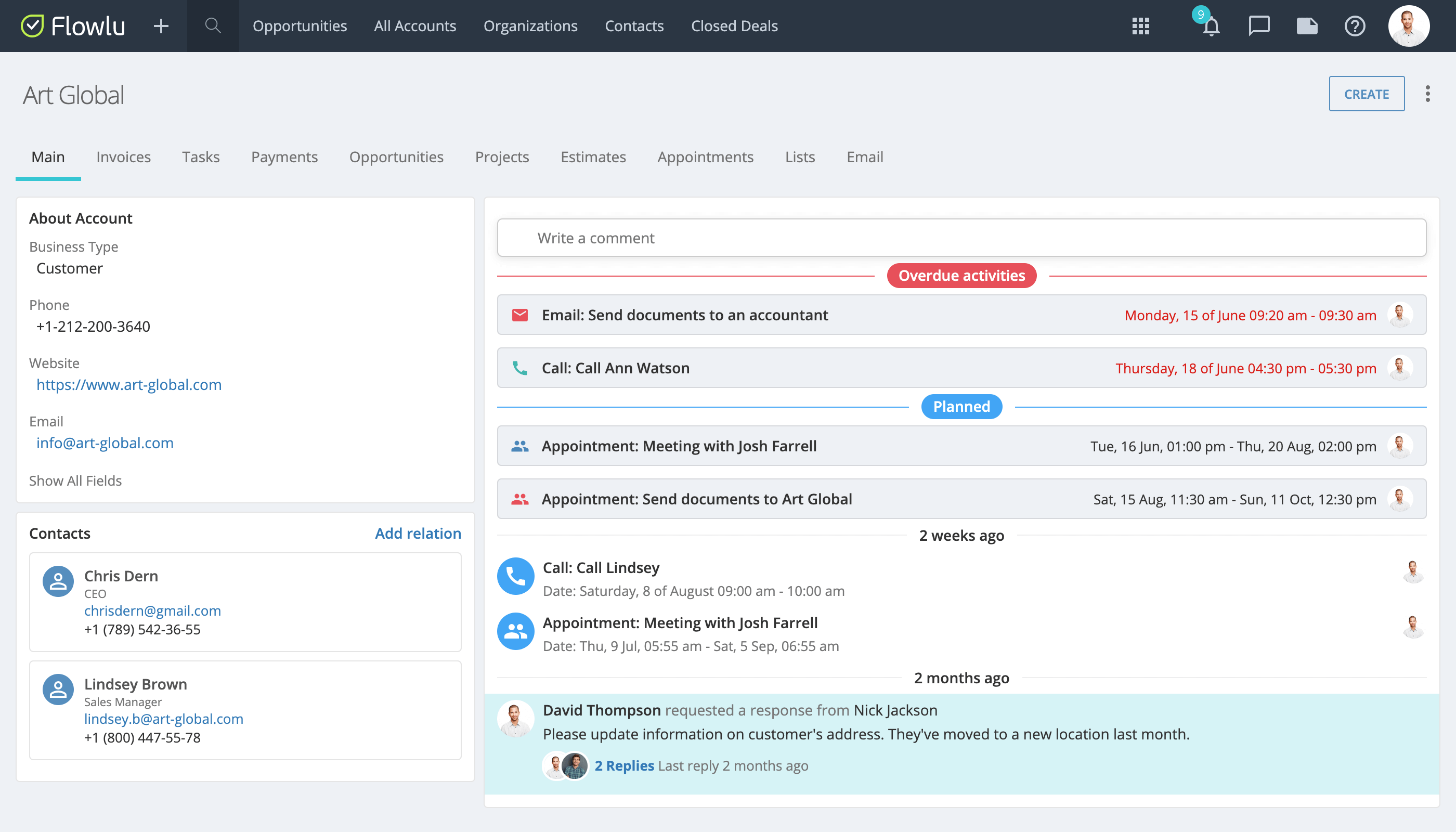
Task: Click the Flowlu logo
Action: (73, 25)
